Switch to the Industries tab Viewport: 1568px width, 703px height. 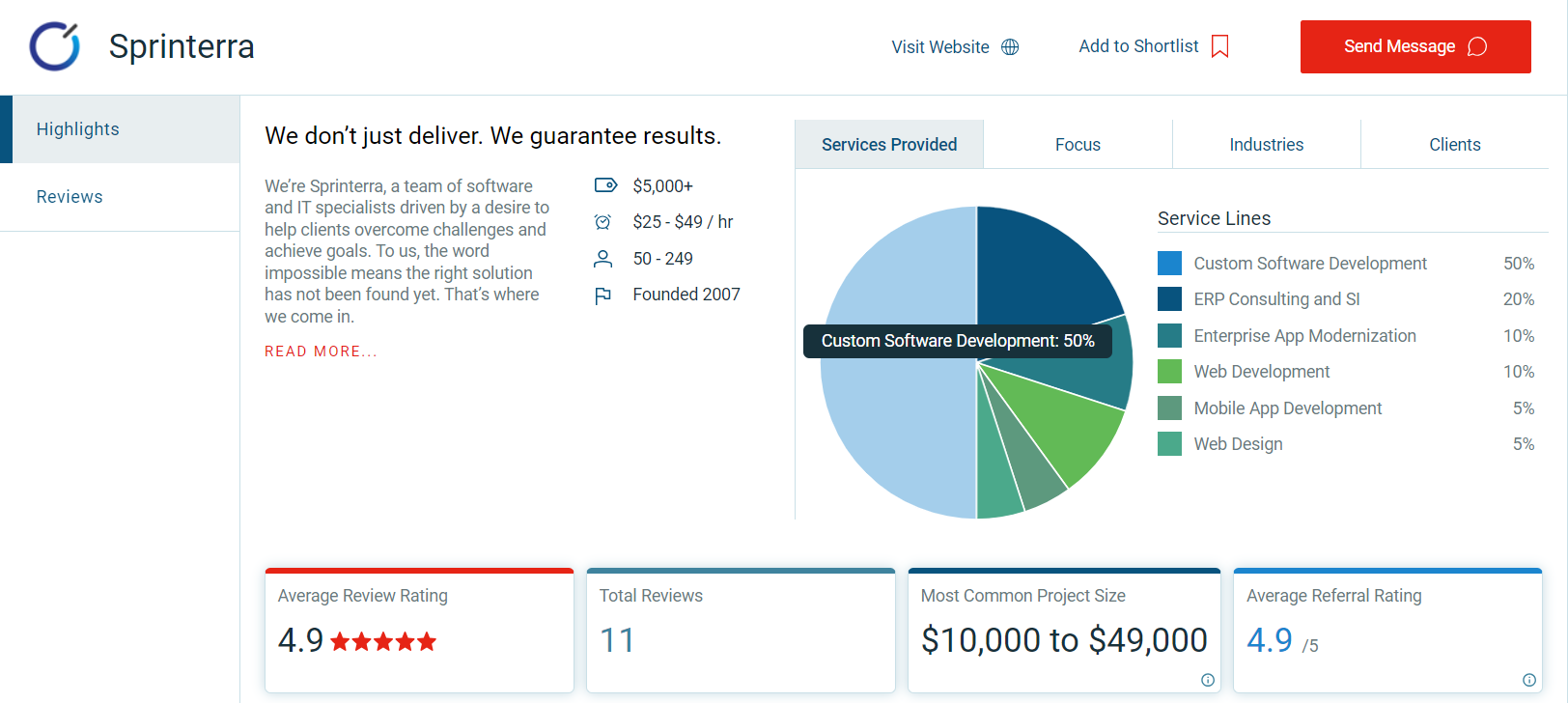tap(1267, 144)
